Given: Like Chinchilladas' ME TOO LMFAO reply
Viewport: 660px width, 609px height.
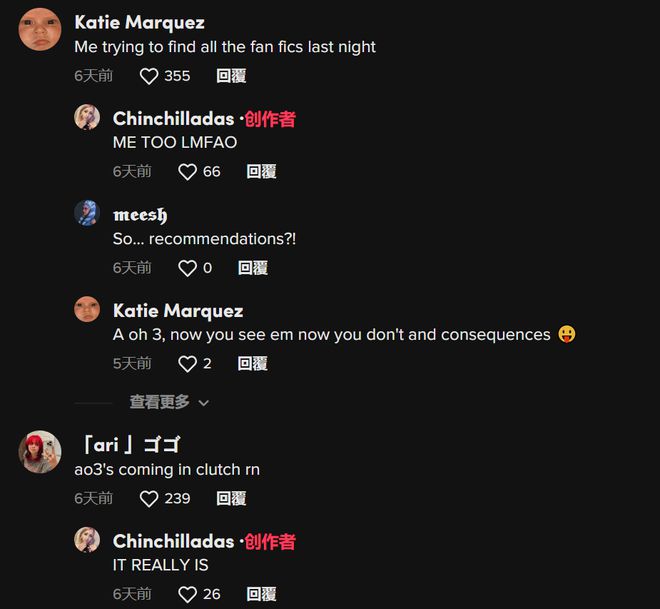Looking at the screenshot, I should 187,172.
